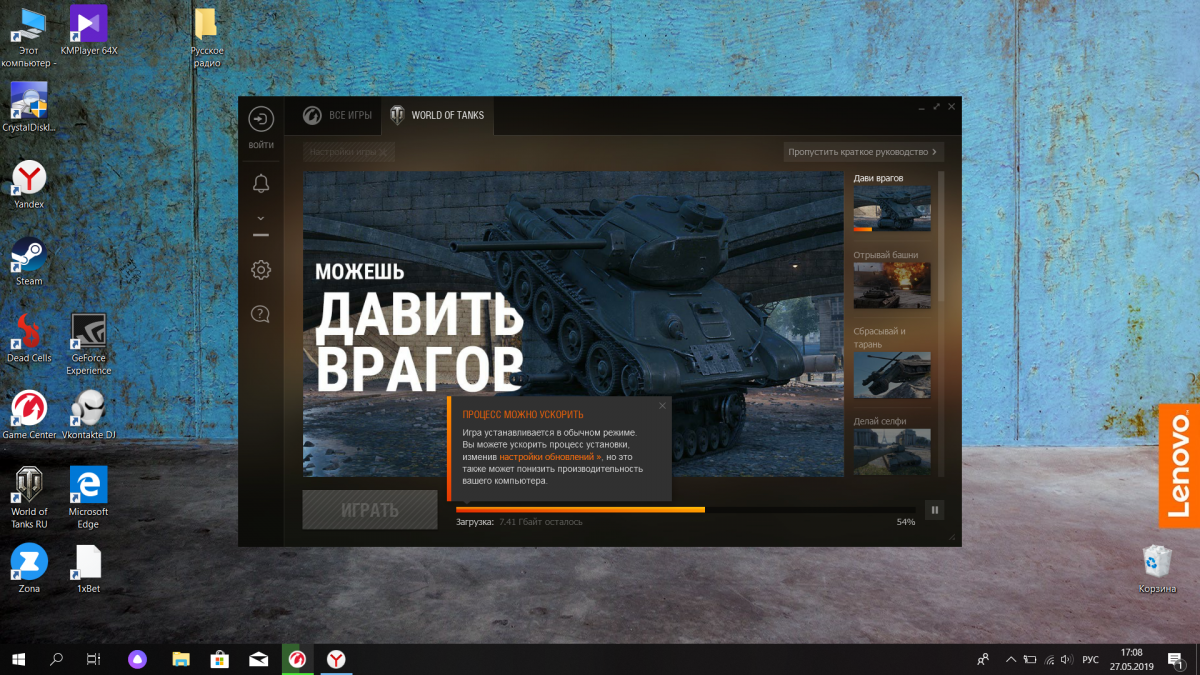Select Корзина recycle bin icon
Image resolution: width=1200 pixels, height=675 pixels.
click(1157, 569)
